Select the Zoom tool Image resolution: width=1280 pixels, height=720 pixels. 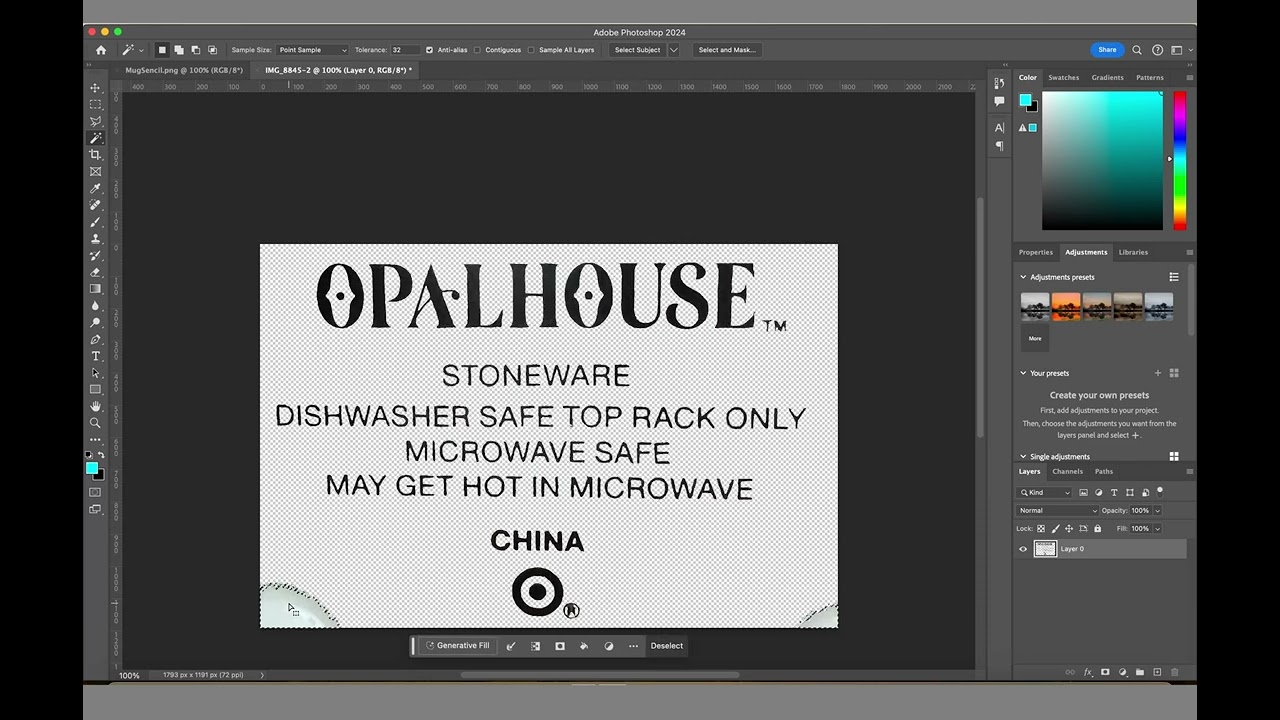point(96,423)
